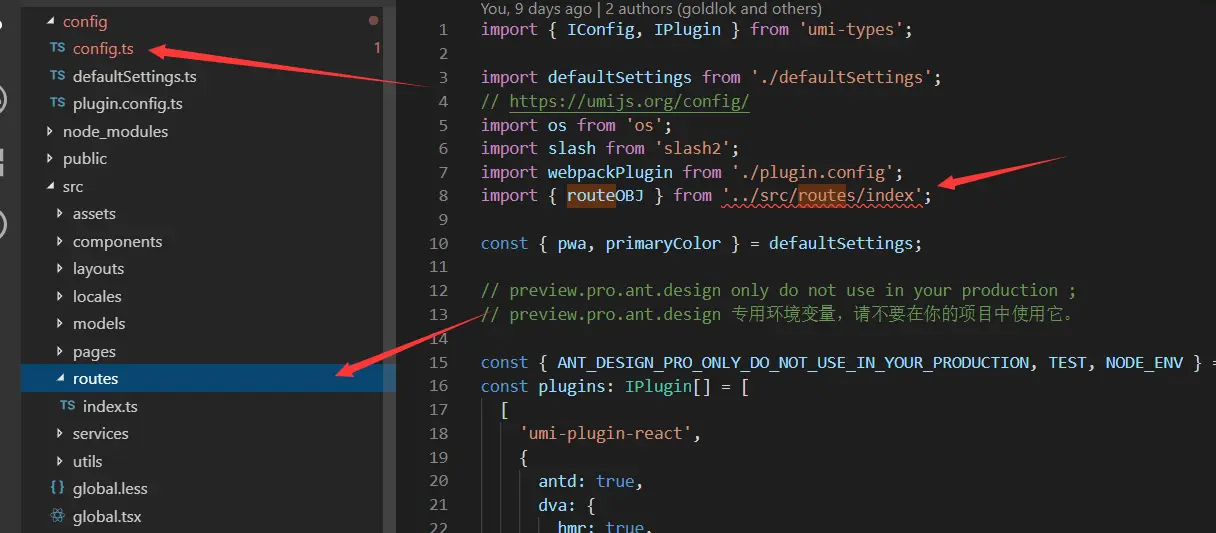Expand the layouts folder
This screenshot has height=533, width=1216.
[61, 269]
